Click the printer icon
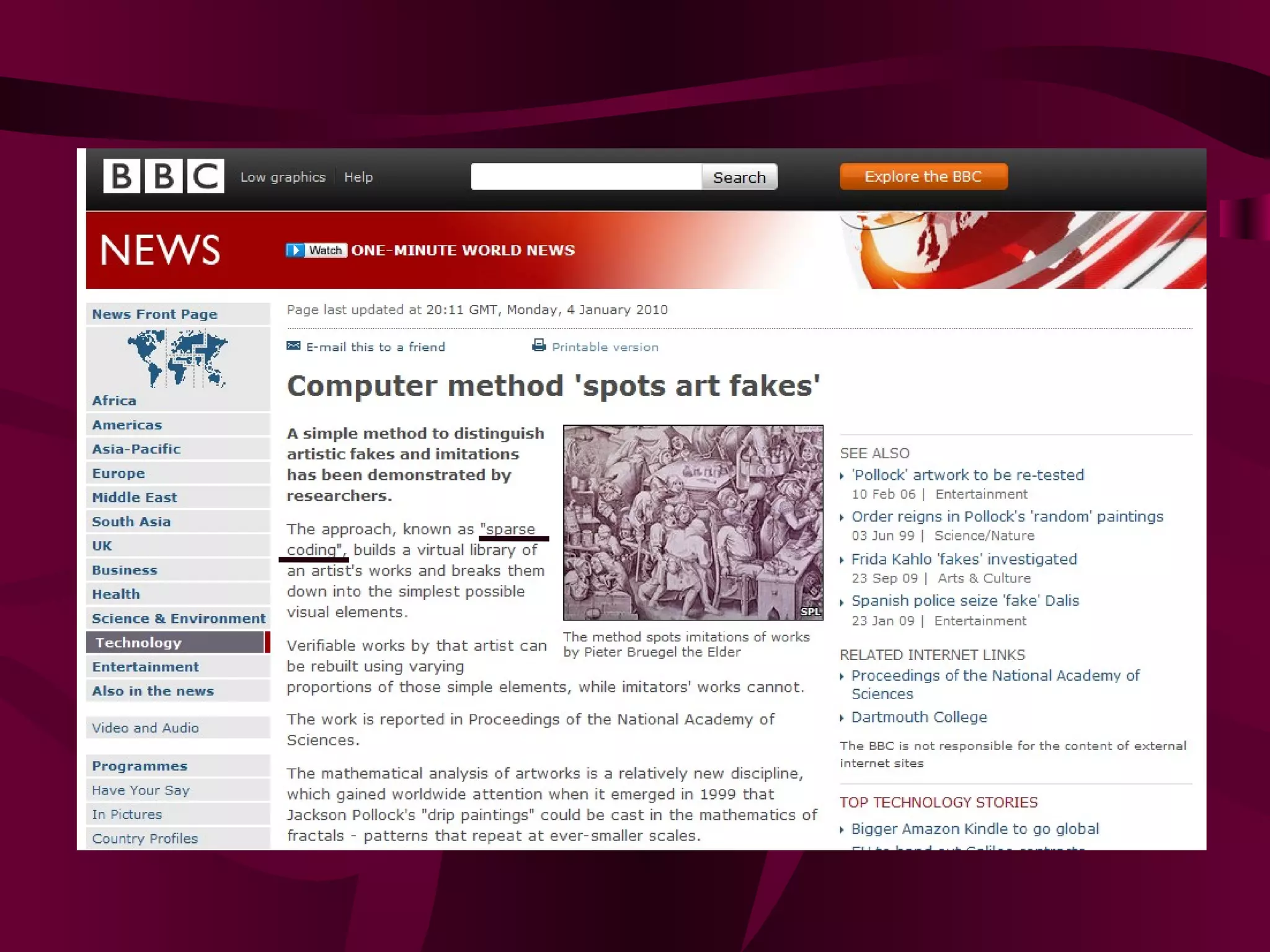 click(539, 345)
